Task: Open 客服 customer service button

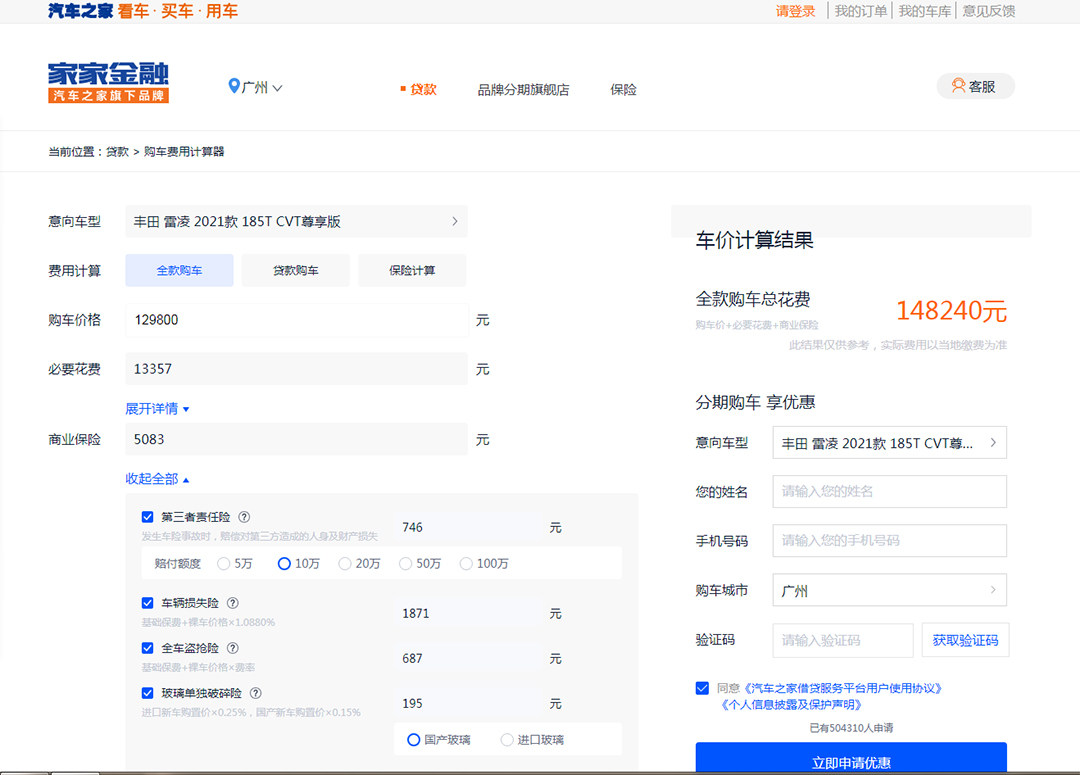Action: pyautogui.click(x=975, y=87)
